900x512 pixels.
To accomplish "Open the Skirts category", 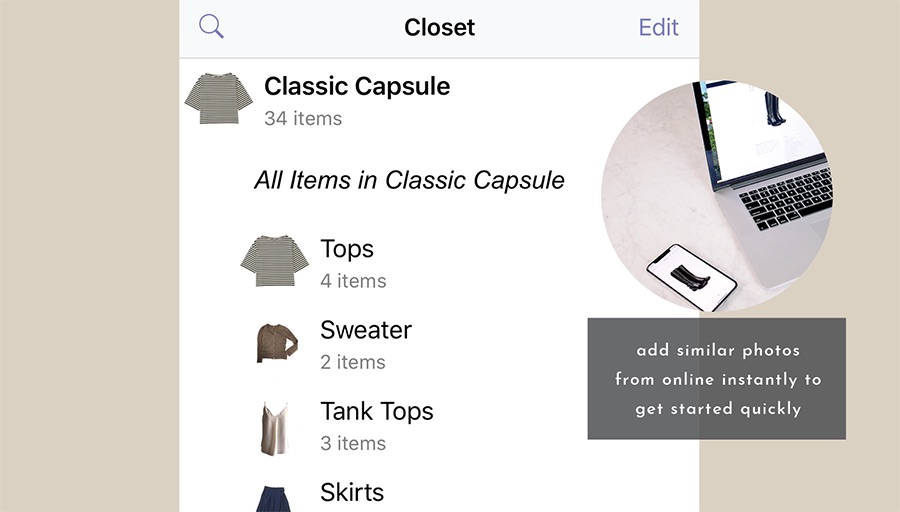I will [352, 492].
